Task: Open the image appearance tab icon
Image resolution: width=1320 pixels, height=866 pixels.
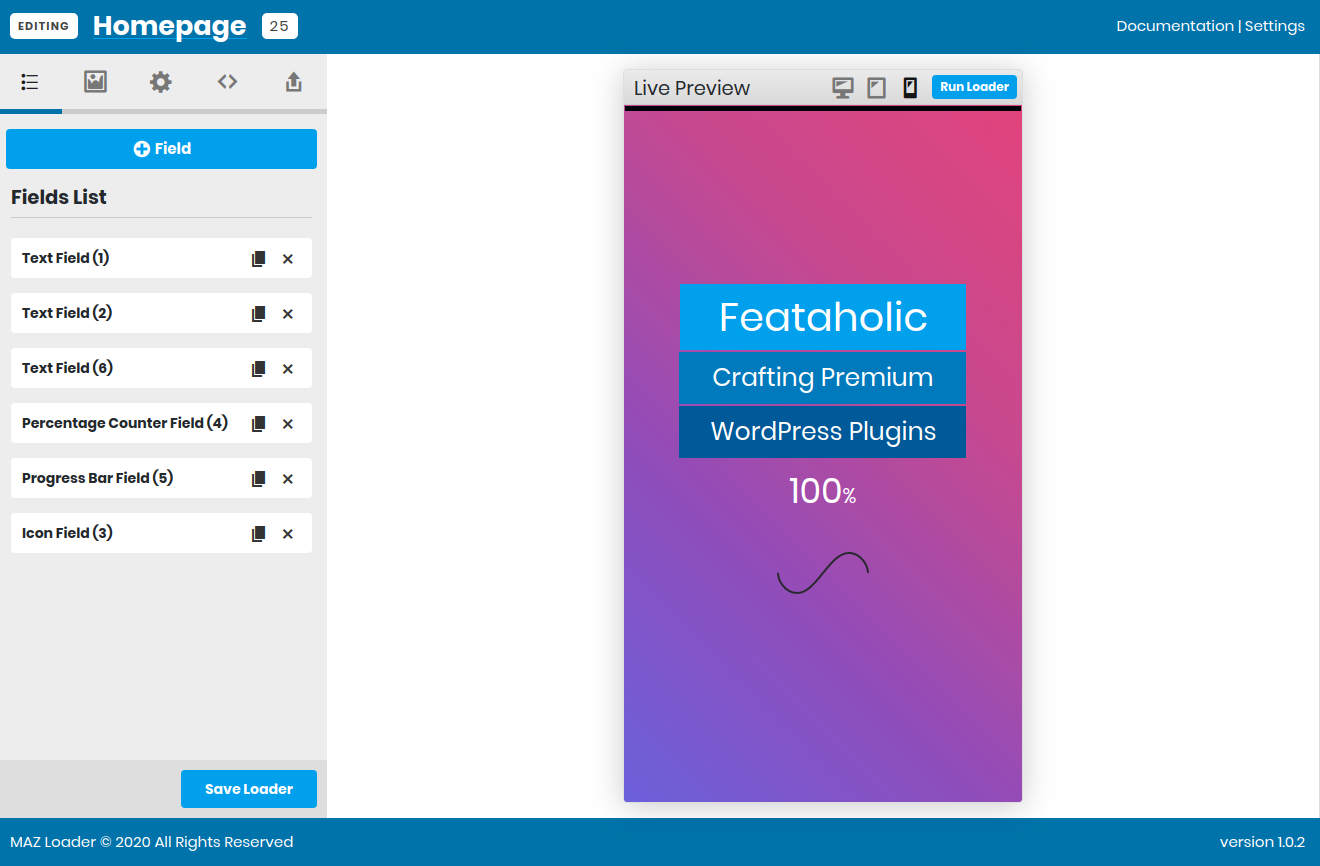Action: pyautogui.click(x=95, y=82)
